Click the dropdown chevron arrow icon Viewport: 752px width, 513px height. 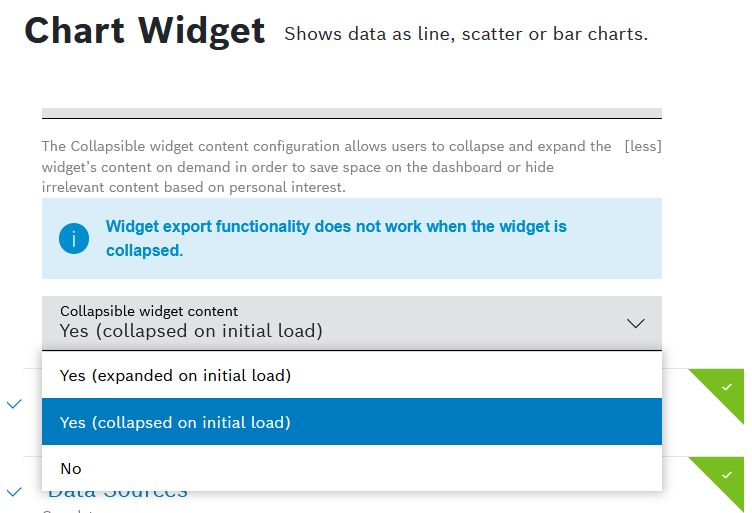coord(635,323)
